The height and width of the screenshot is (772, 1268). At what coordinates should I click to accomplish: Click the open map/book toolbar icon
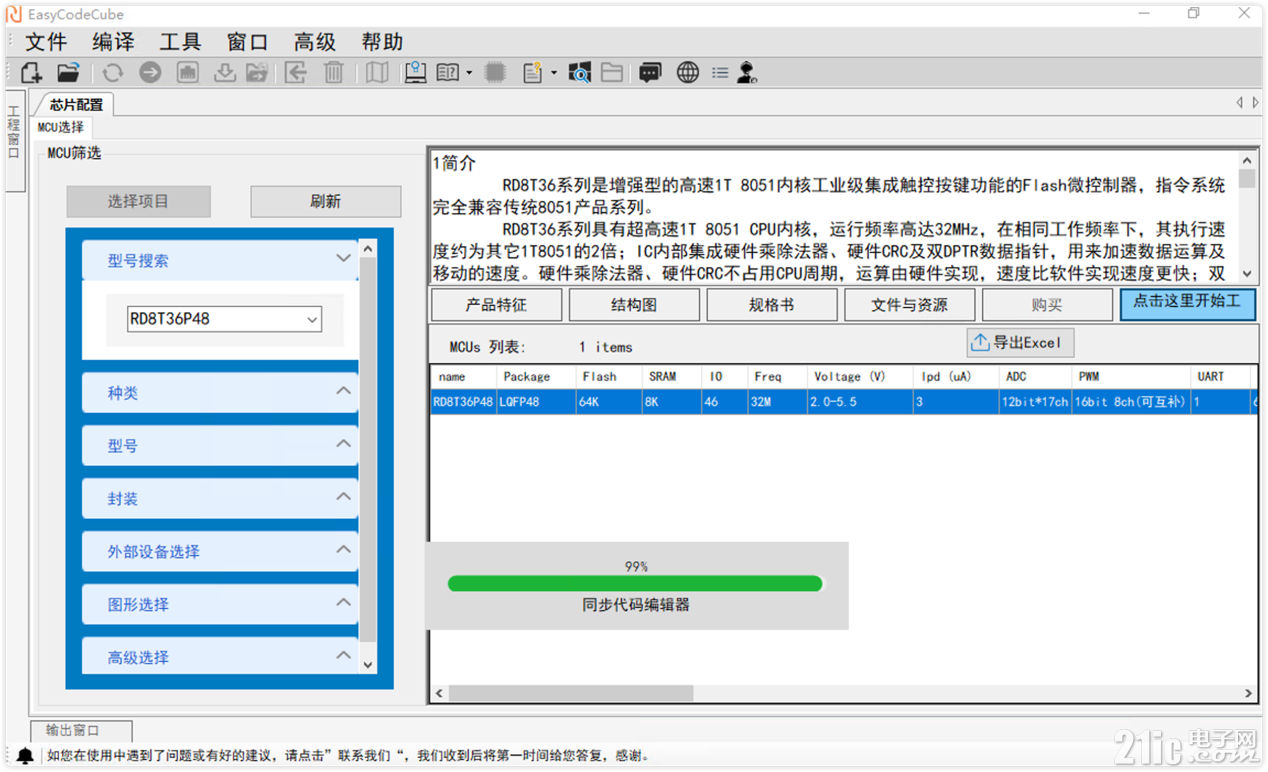coord(377,72)
